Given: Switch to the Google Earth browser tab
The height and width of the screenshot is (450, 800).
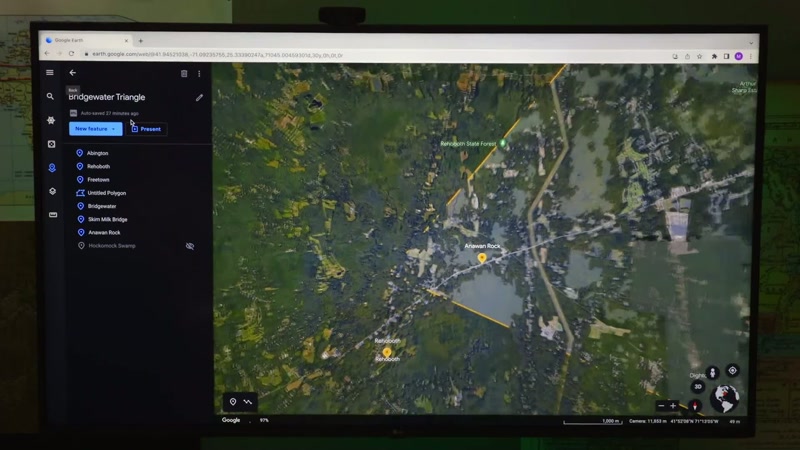Looking at the screenshot, I should [87, 40].
